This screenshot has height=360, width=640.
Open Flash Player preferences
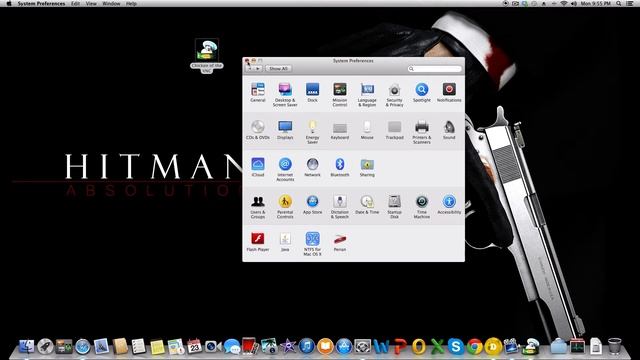click(x=258, y=242)
